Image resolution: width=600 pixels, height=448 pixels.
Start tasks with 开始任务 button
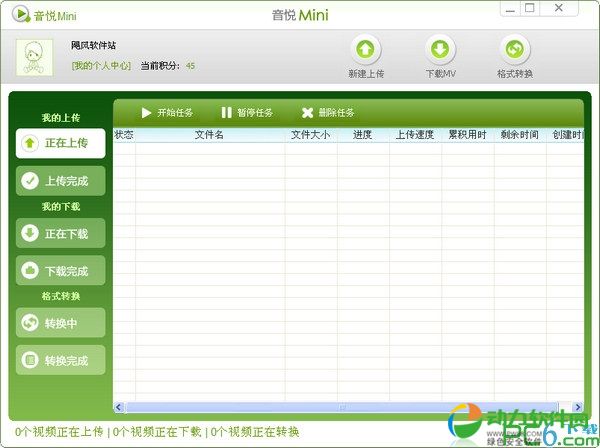(166, 112)
